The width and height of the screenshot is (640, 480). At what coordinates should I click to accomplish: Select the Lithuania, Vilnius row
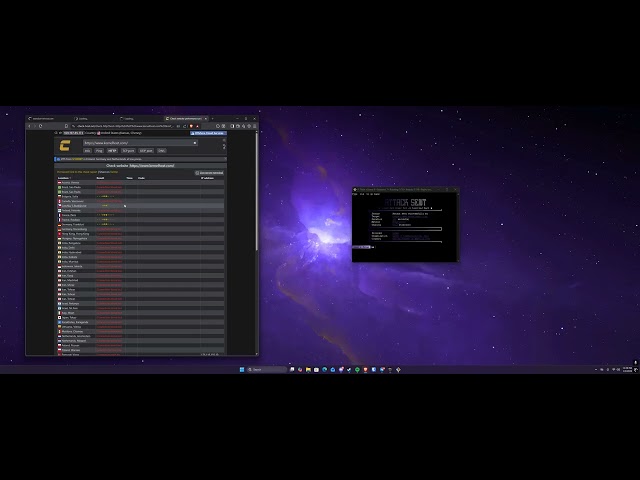tap(140, 327)
